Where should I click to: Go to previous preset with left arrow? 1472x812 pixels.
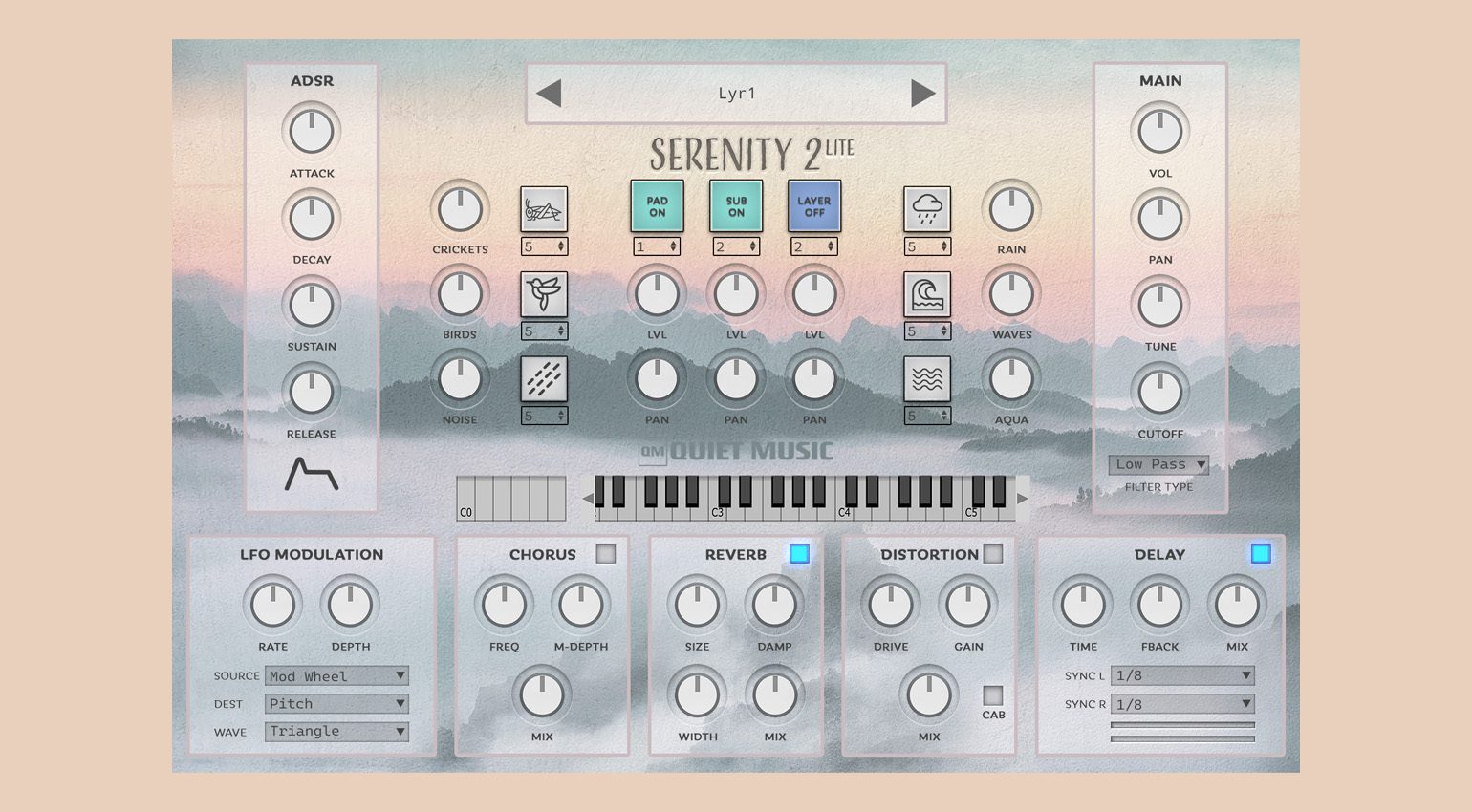tap(549, 93)
